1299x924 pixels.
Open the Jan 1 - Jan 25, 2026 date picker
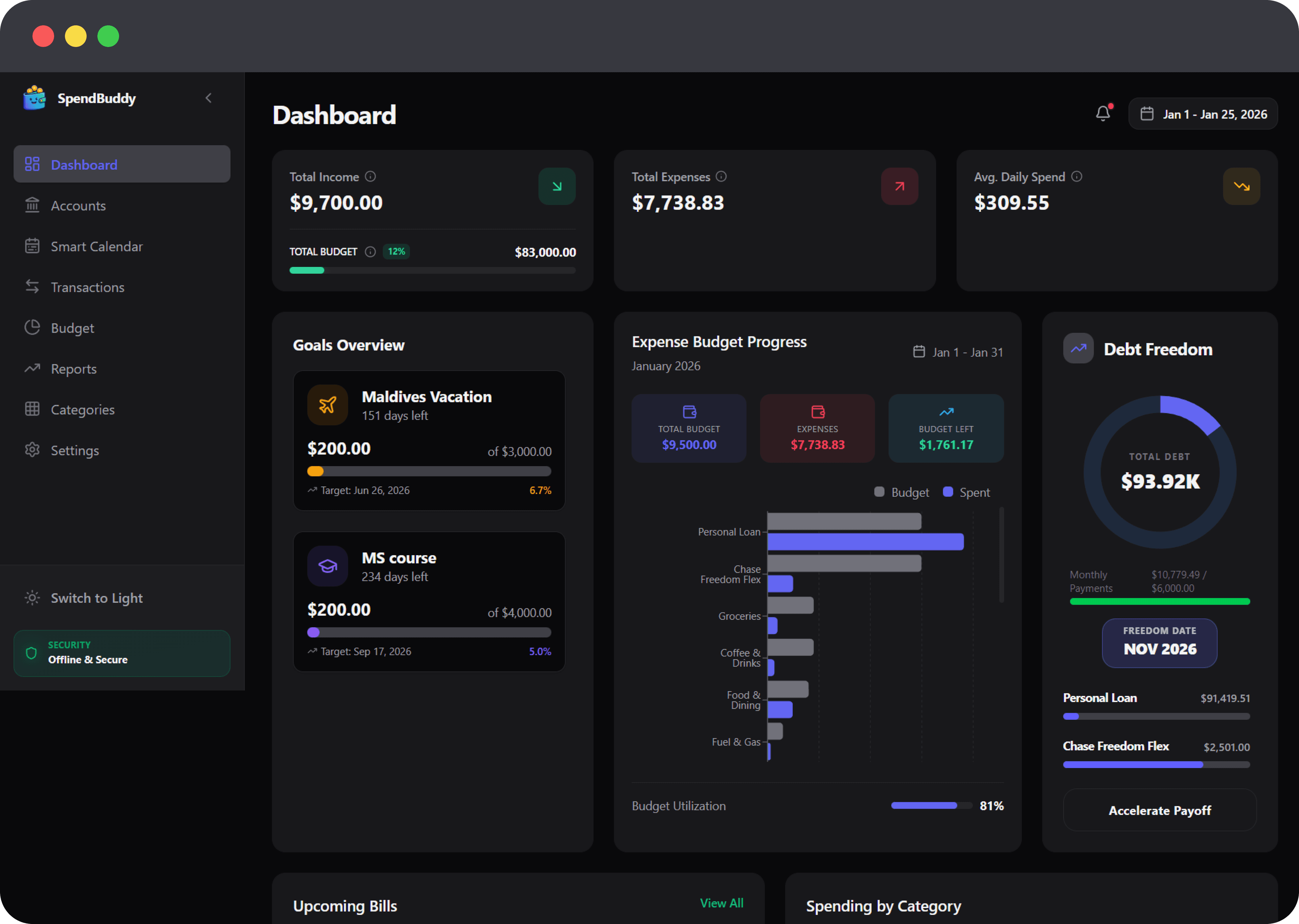(1203, 113)
